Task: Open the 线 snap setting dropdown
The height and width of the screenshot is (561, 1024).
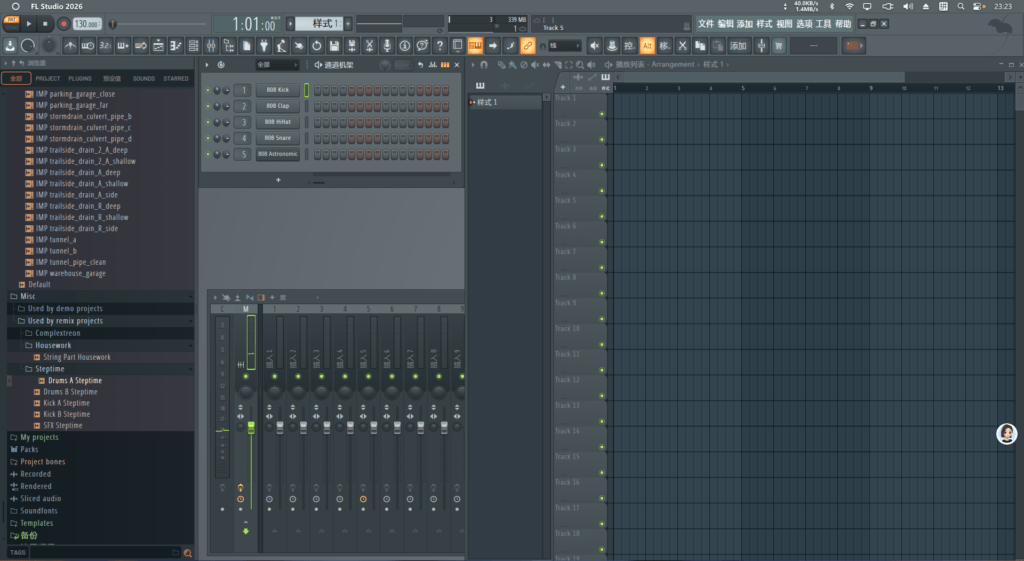Action: tap(564, 46)
